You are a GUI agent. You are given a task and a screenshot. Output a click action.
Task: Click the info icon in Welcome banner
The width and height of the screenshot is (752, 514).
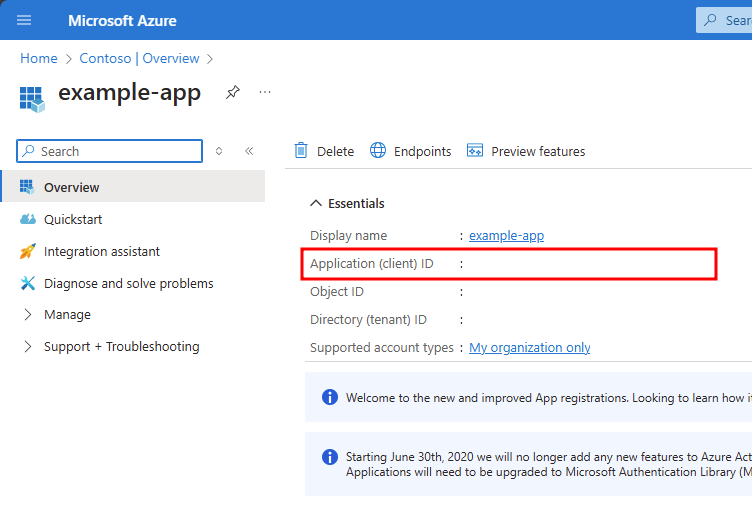pyautogui.click(x=330, y=397)
